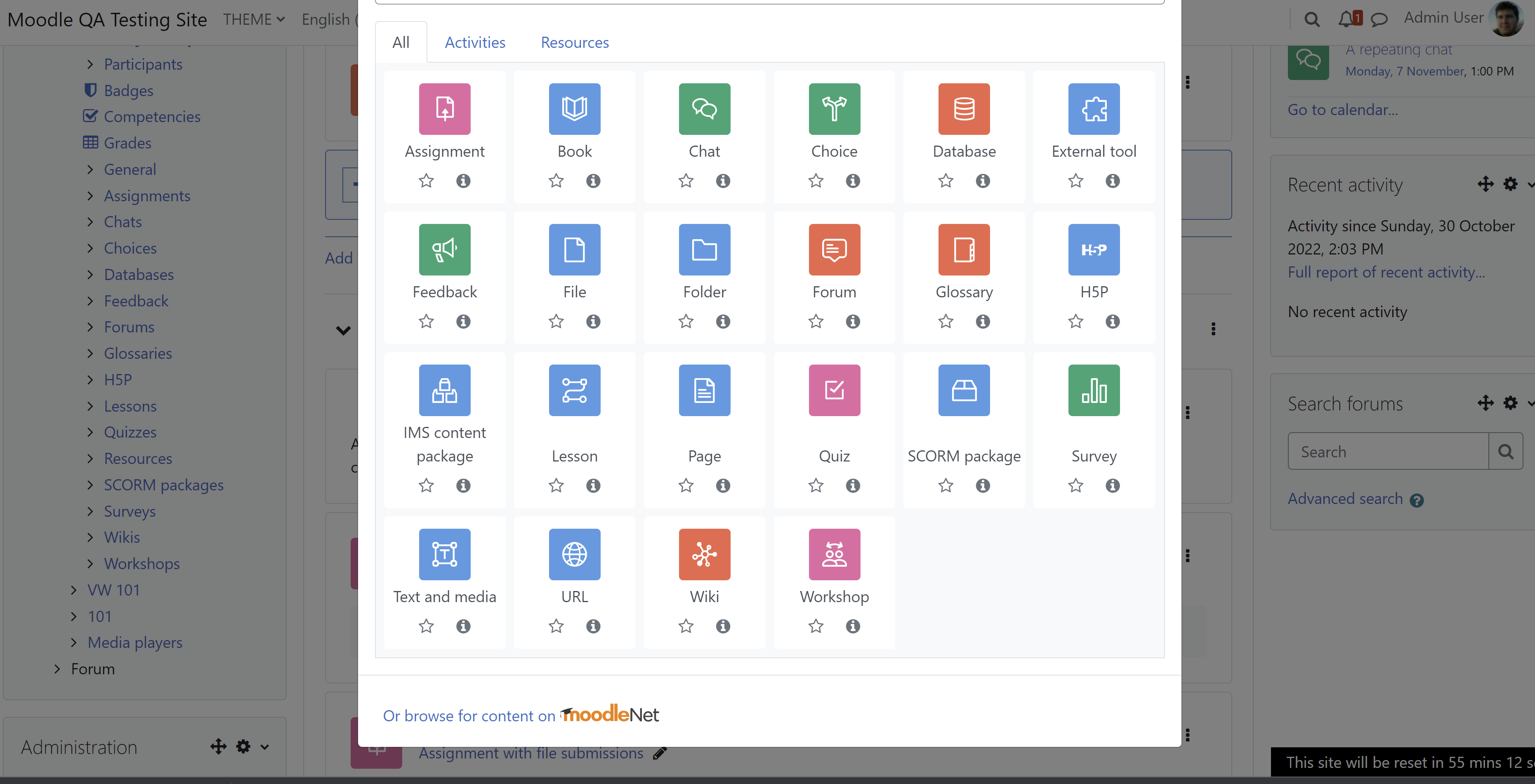This screenshot has height=784, width=1535.
Task: Mark Chat as a starred activity
Action: click(x=686, y=181)
